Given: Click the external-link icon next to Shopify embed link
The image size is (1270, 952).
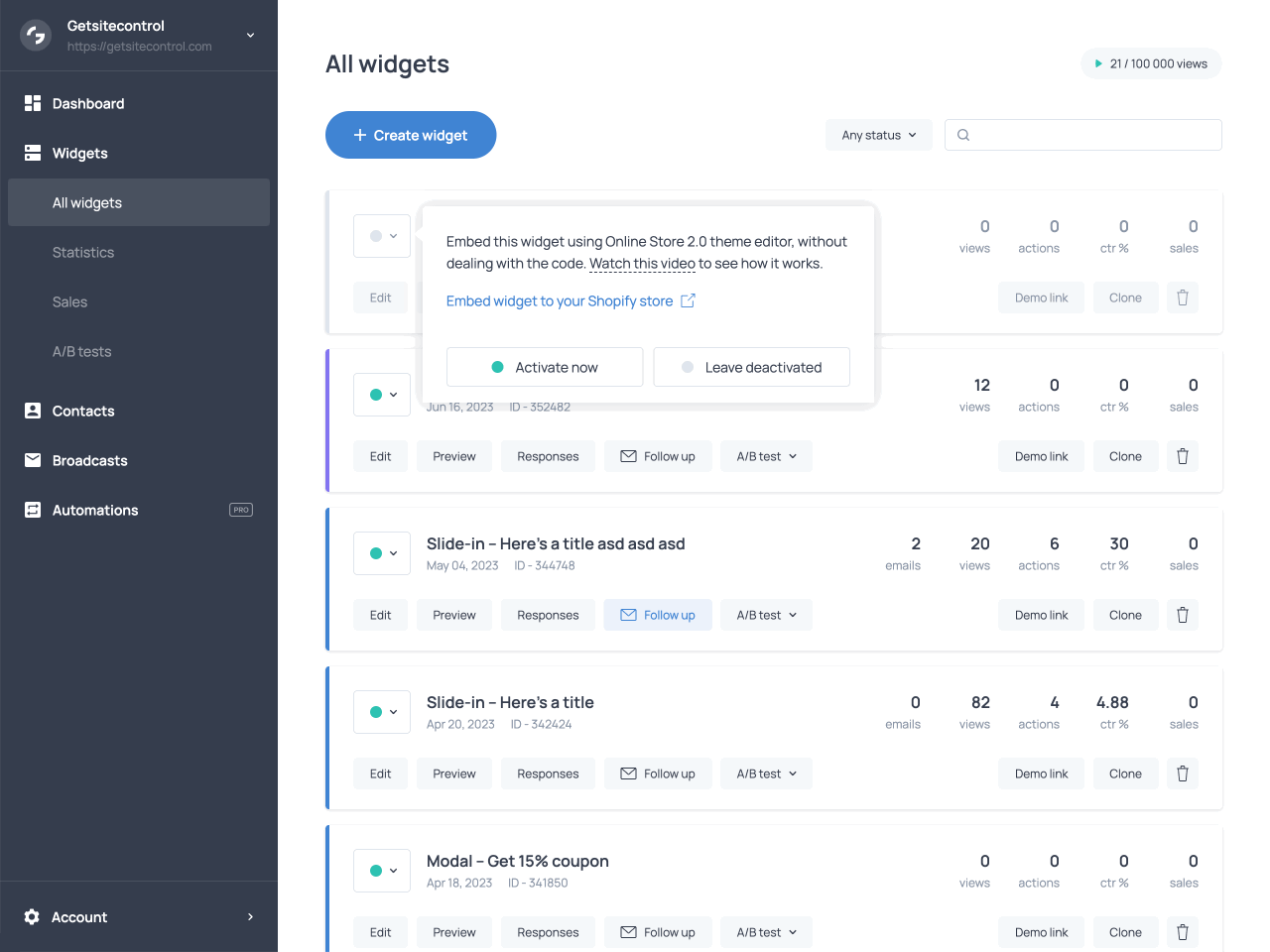Looking at the screenshot, I should coord(688,300).
